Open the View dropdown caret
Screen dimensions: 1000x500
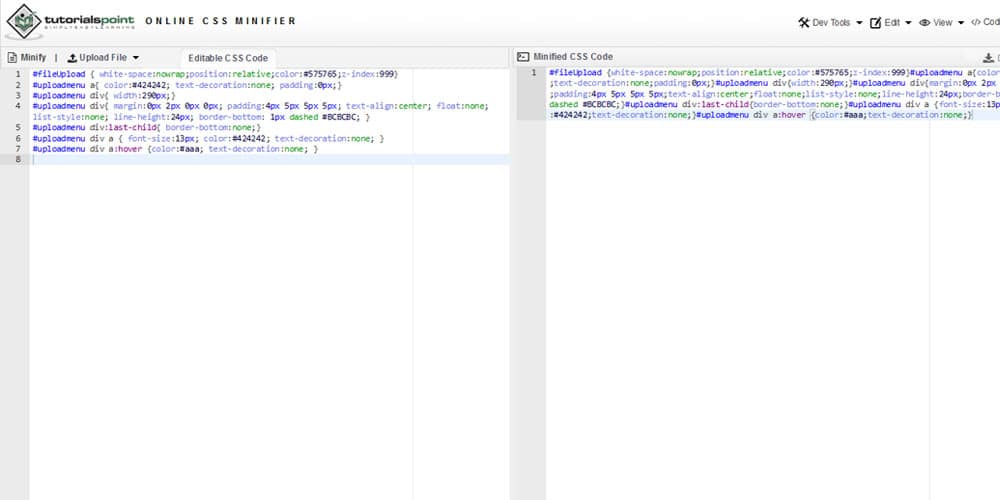pos(961,23)
